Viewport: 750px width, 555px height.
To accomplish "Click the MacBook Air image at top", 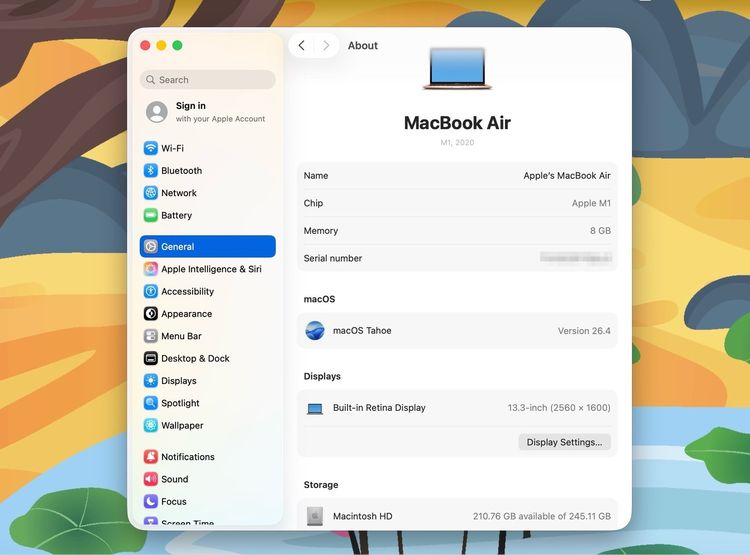I will tap(457, 68).
